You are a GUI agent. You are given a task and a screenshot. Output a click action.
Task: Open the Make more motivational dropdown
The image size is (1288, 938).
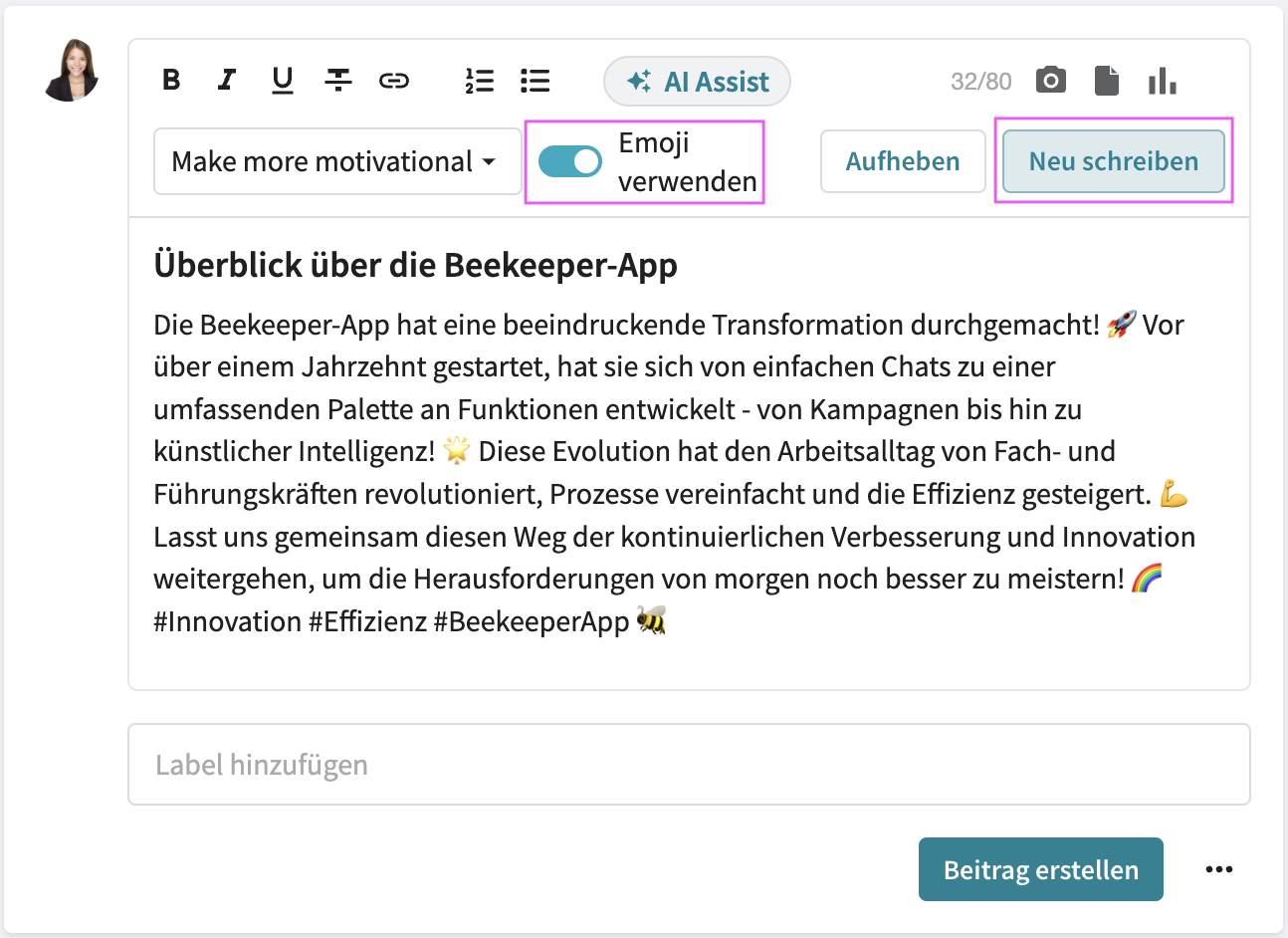(336, 161)
